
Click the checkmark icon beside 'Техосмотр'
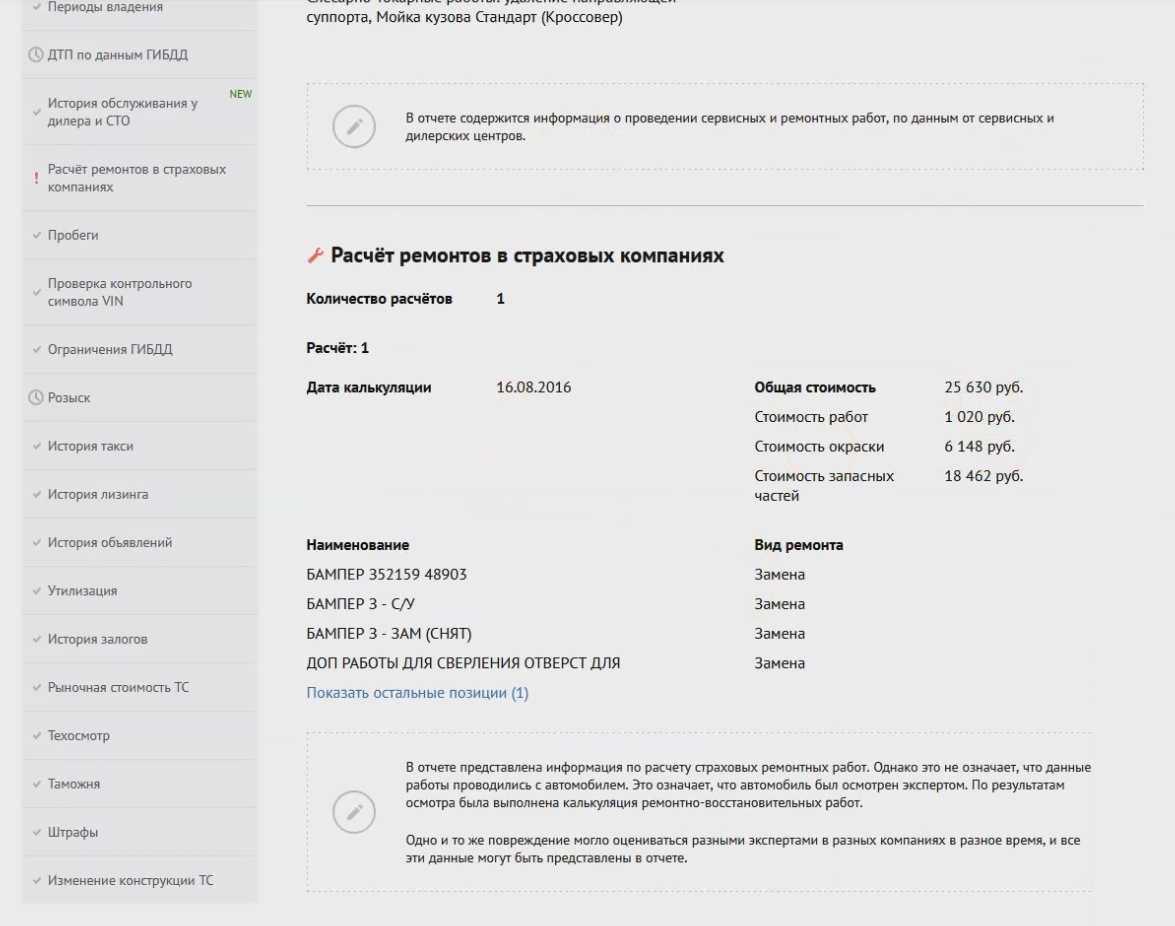tap(37, 735)
